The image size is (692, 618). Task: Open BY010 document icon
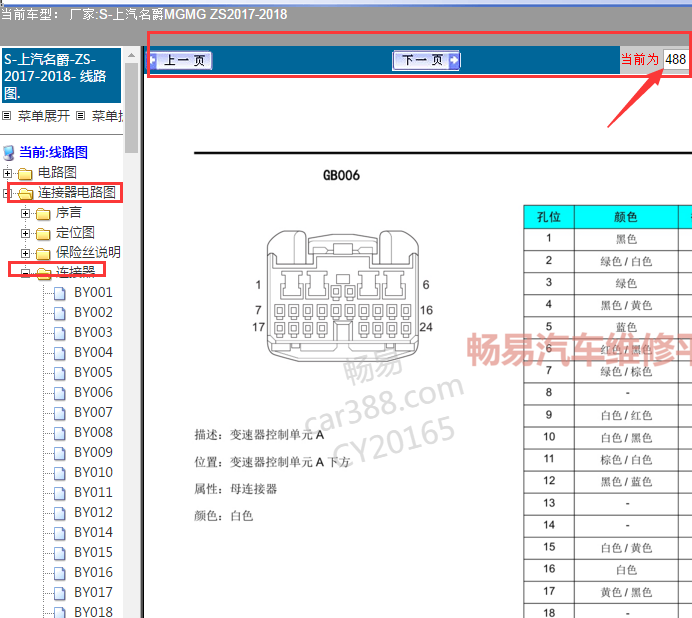(x=60, y=473)
